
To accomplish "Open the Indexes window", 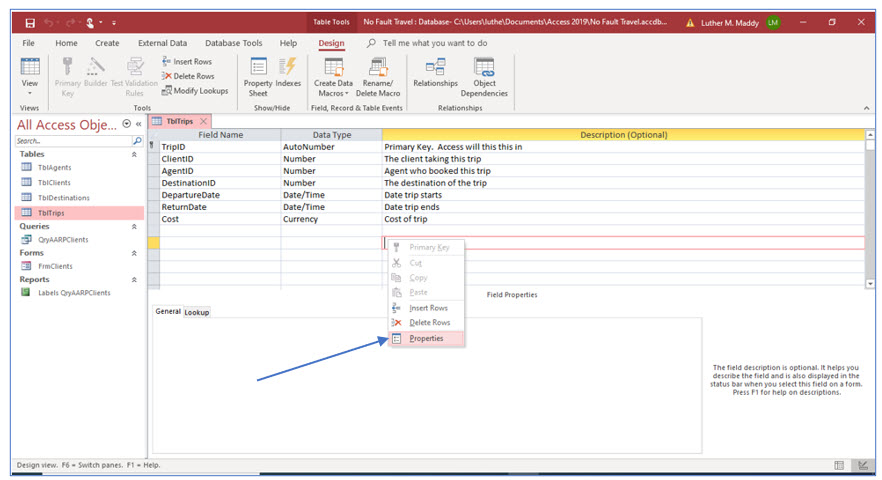I will click(x=288, y=73).
